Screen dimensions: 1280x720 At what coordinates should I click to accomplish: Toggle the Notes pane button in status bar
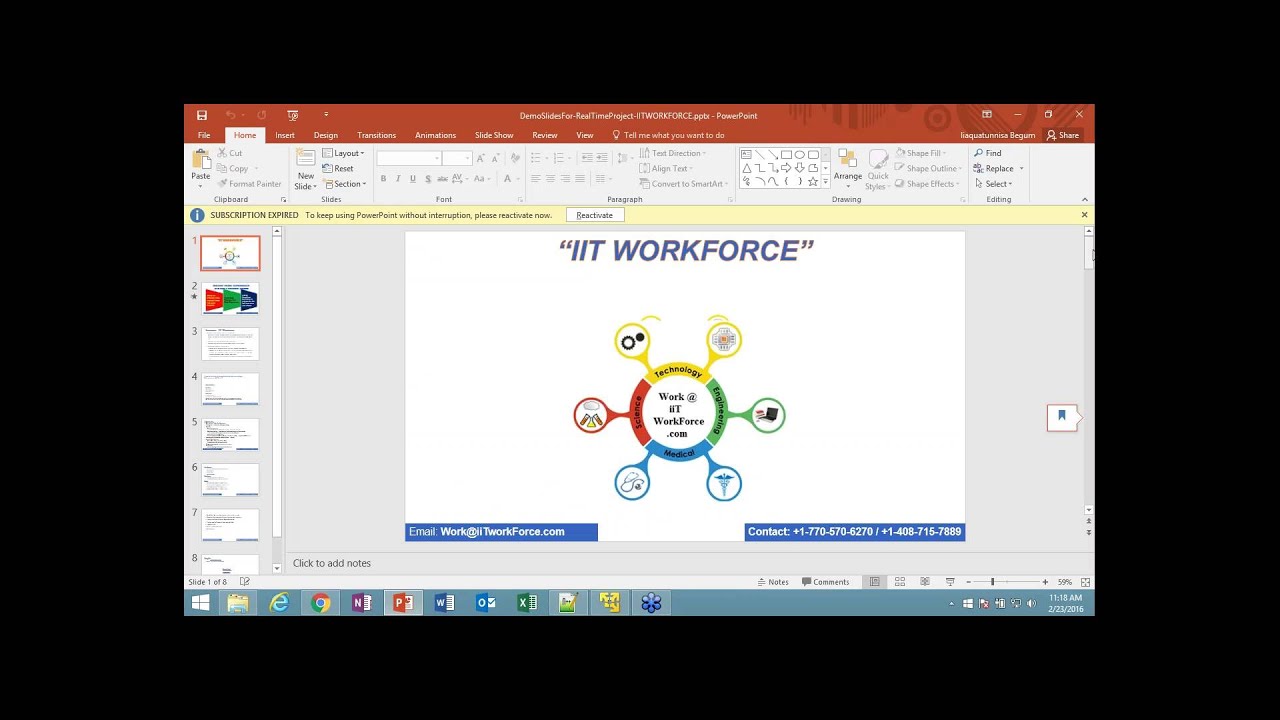[x=773, y=582]
